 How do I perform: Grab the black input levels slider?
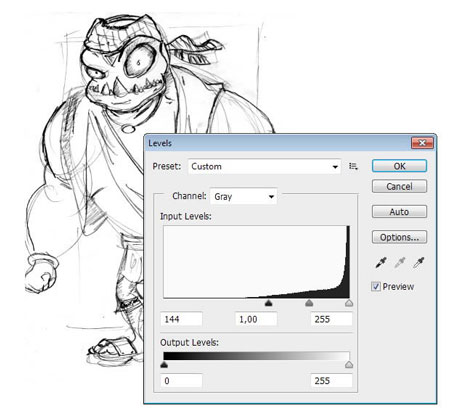click(x=268, y=303)
